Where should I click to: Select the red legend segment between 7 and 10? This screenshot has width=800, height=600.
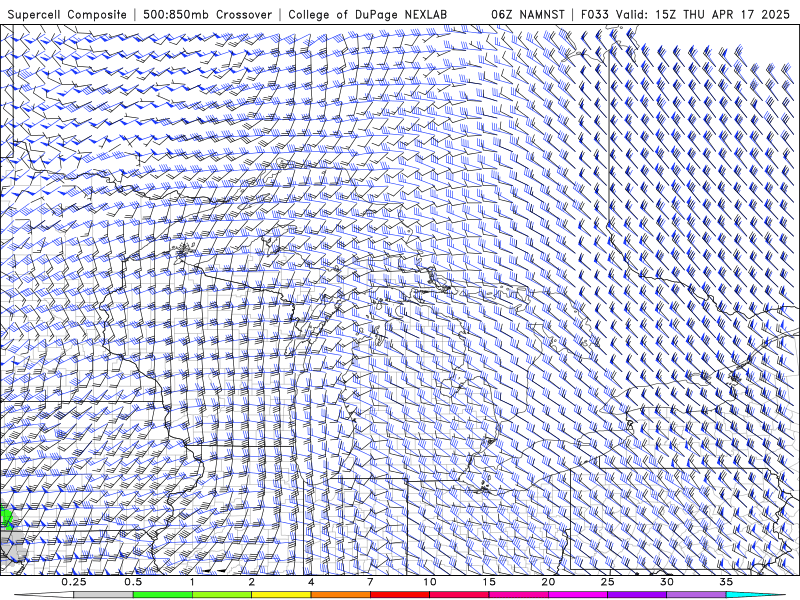pyautogui.click(x=400, y=595)
